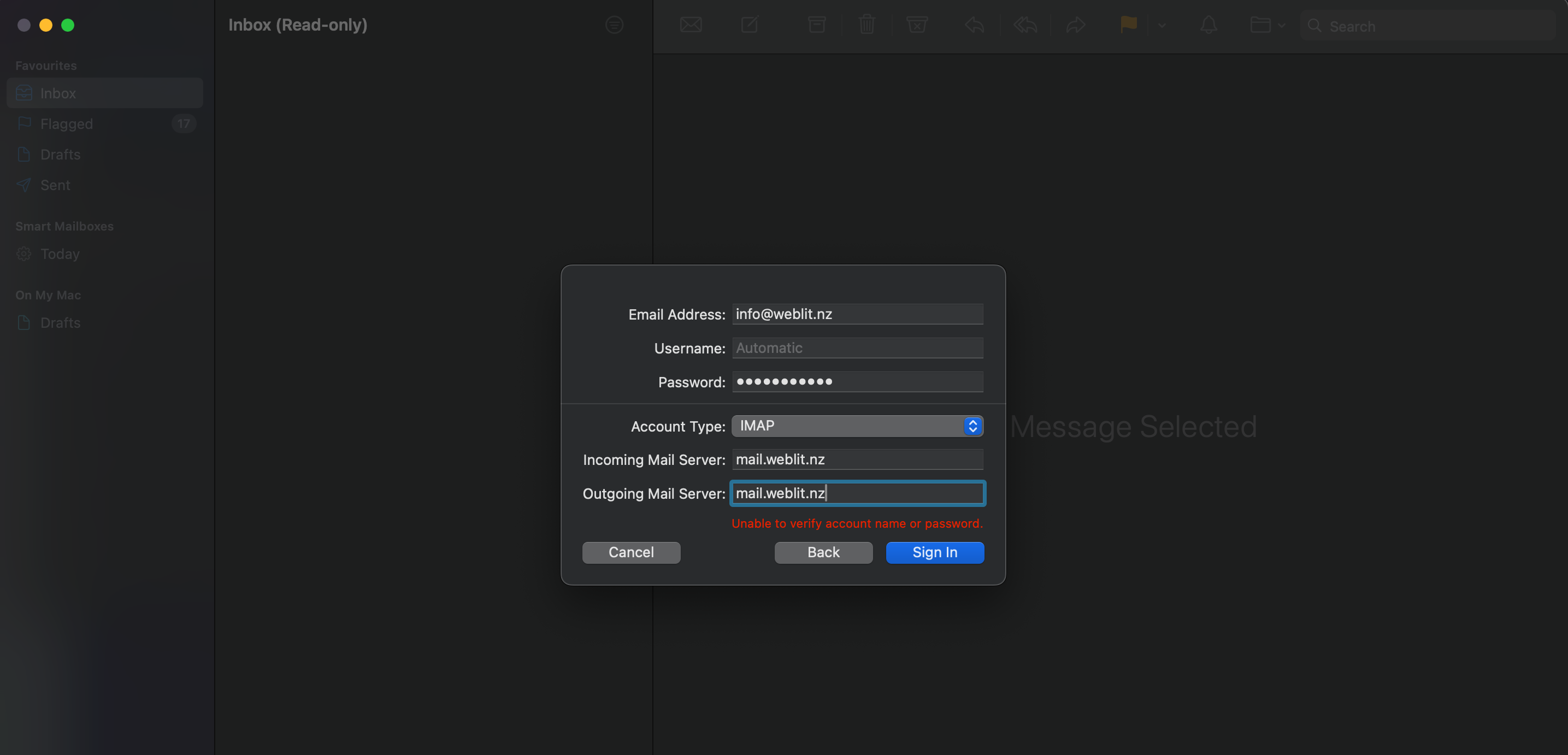Image resolution: width=1568 pixels, height=755 pixels.
Task: Click the Smart Mailboxes section header
Action: coord(64,227)
